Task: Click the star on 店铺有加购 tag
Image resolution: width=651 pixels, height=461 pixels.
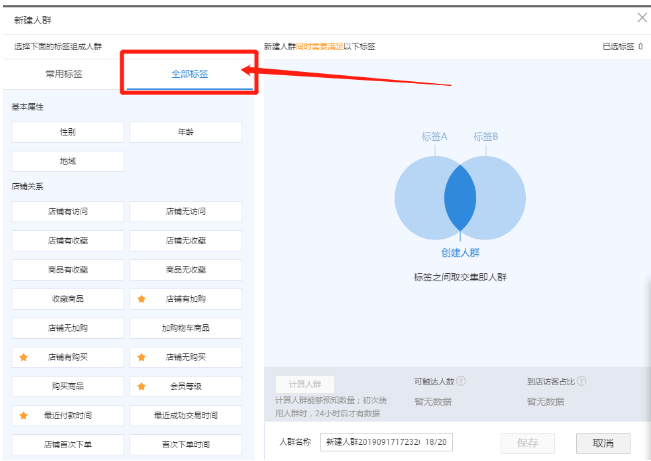Action: (141, 298)
